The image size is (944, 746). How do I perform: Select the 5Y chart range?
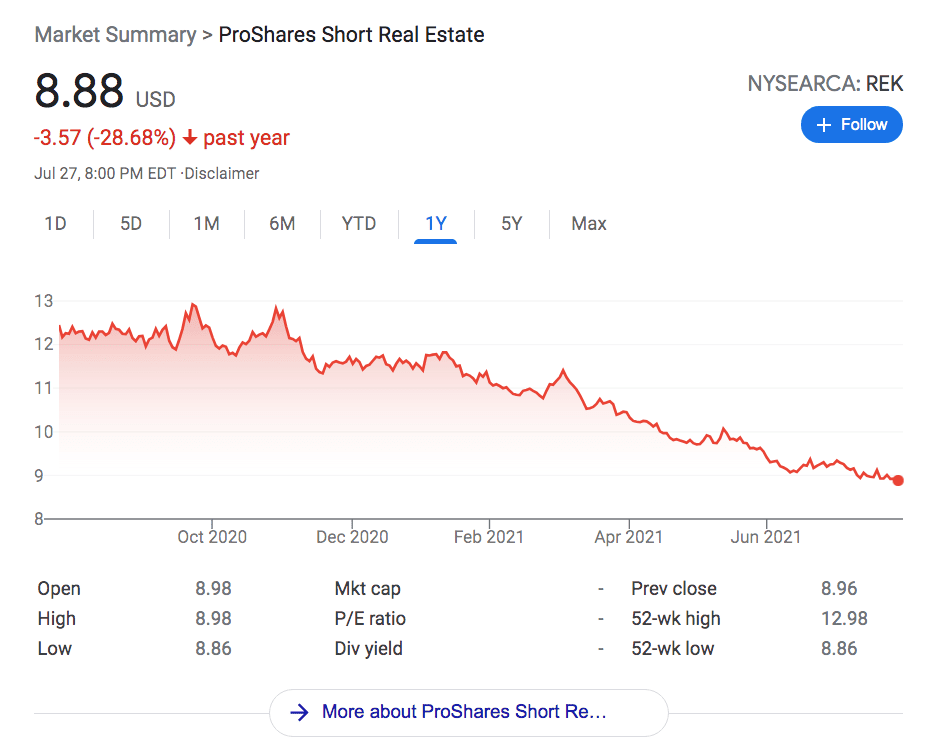pyautogui.click(x=511, y=223)
